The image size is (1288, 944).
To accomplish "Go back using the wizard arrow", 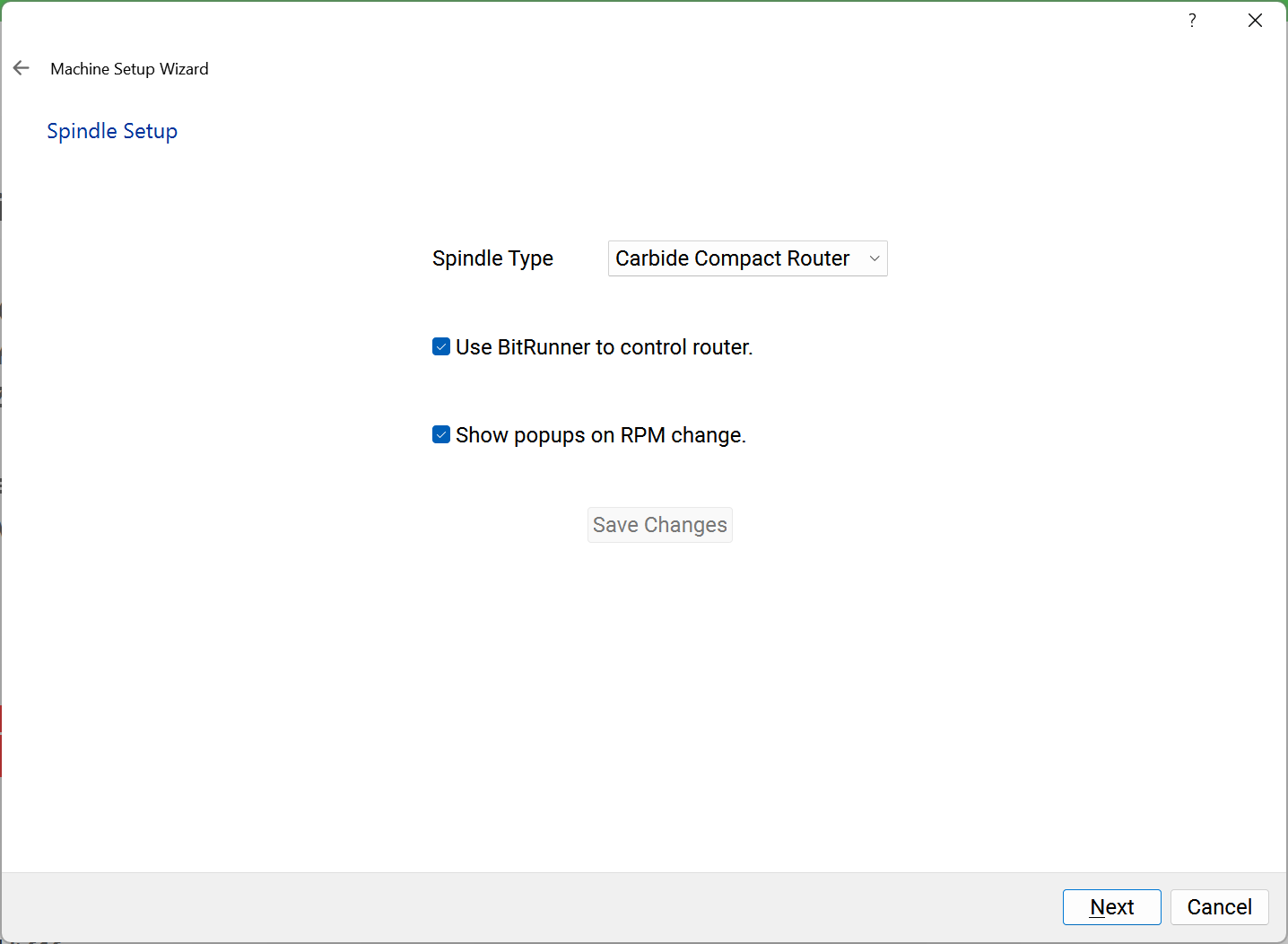I will pyautogui.click(x=22, y=68).
